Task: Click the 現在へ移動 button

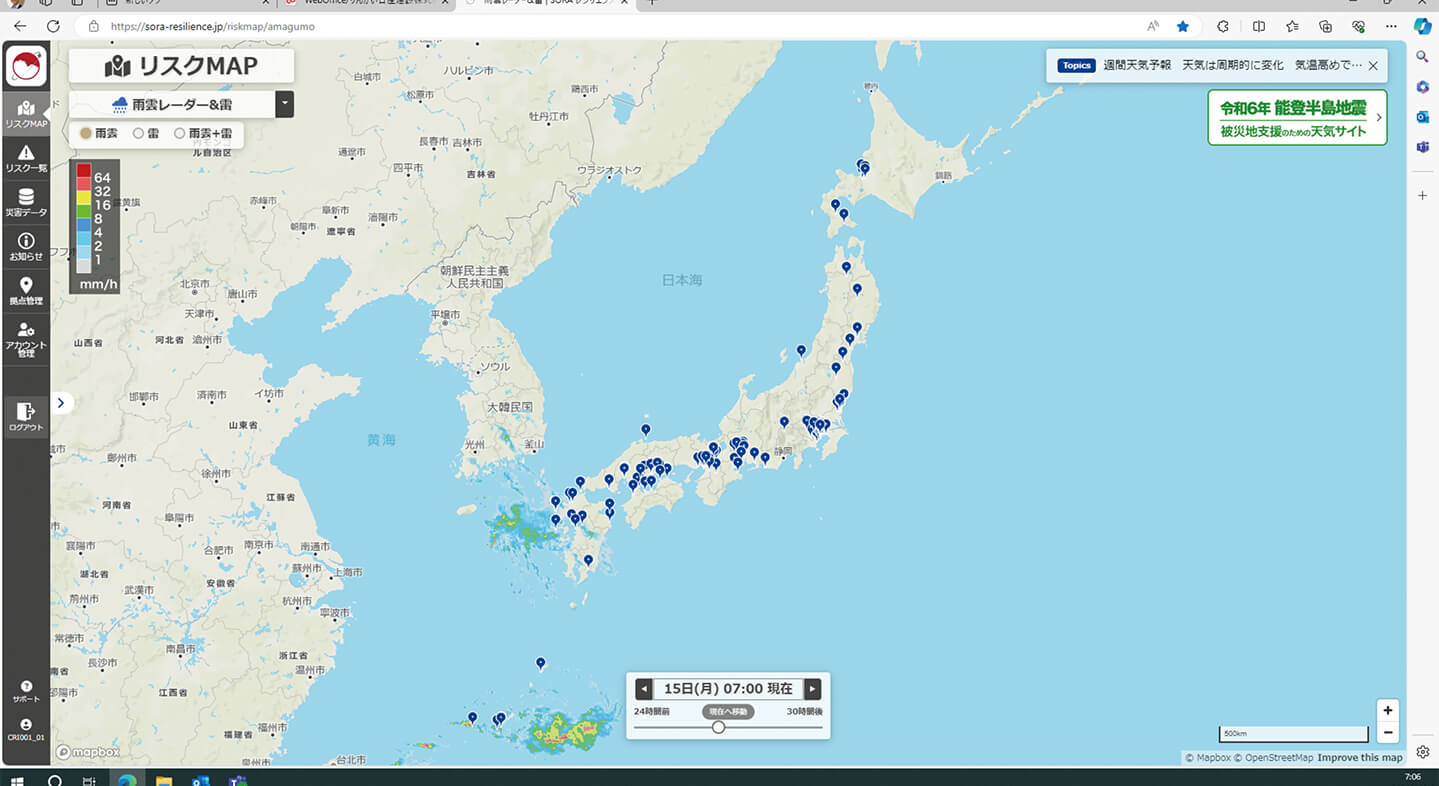Action: click(x=727, y=712)
